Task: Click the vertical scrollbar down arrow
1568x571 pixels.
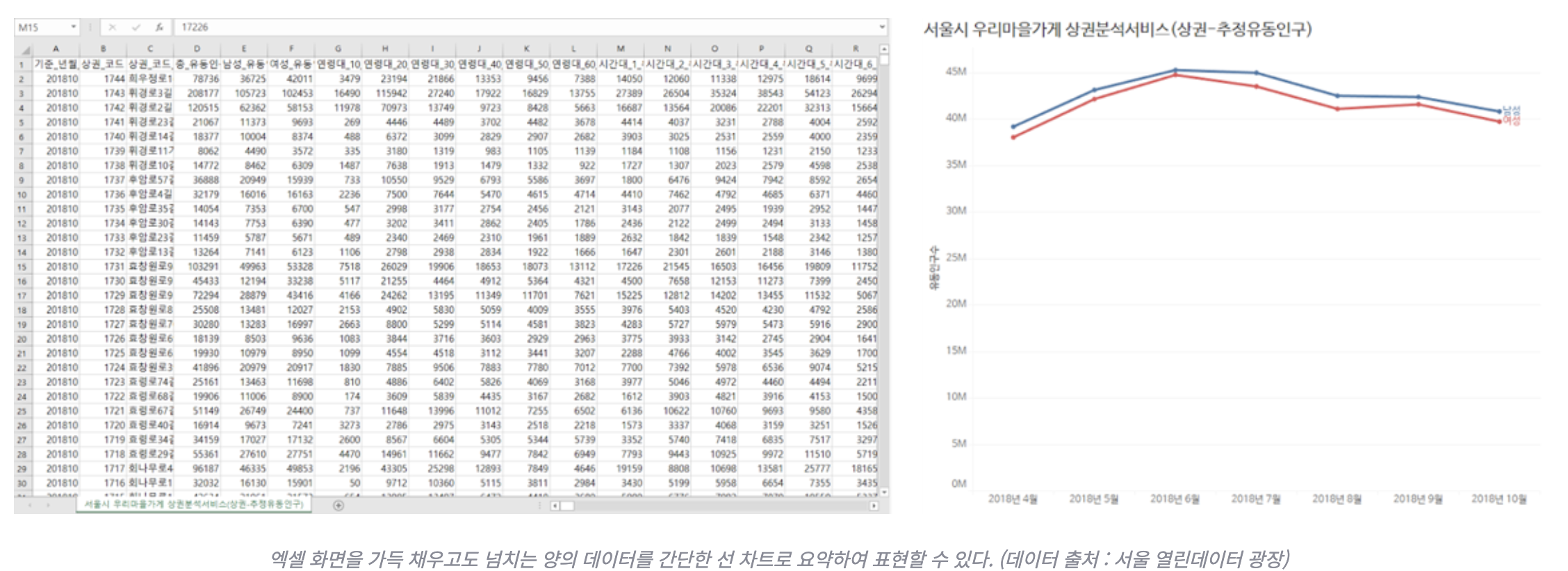Action: pyautogui.click(x=884, y=492)
